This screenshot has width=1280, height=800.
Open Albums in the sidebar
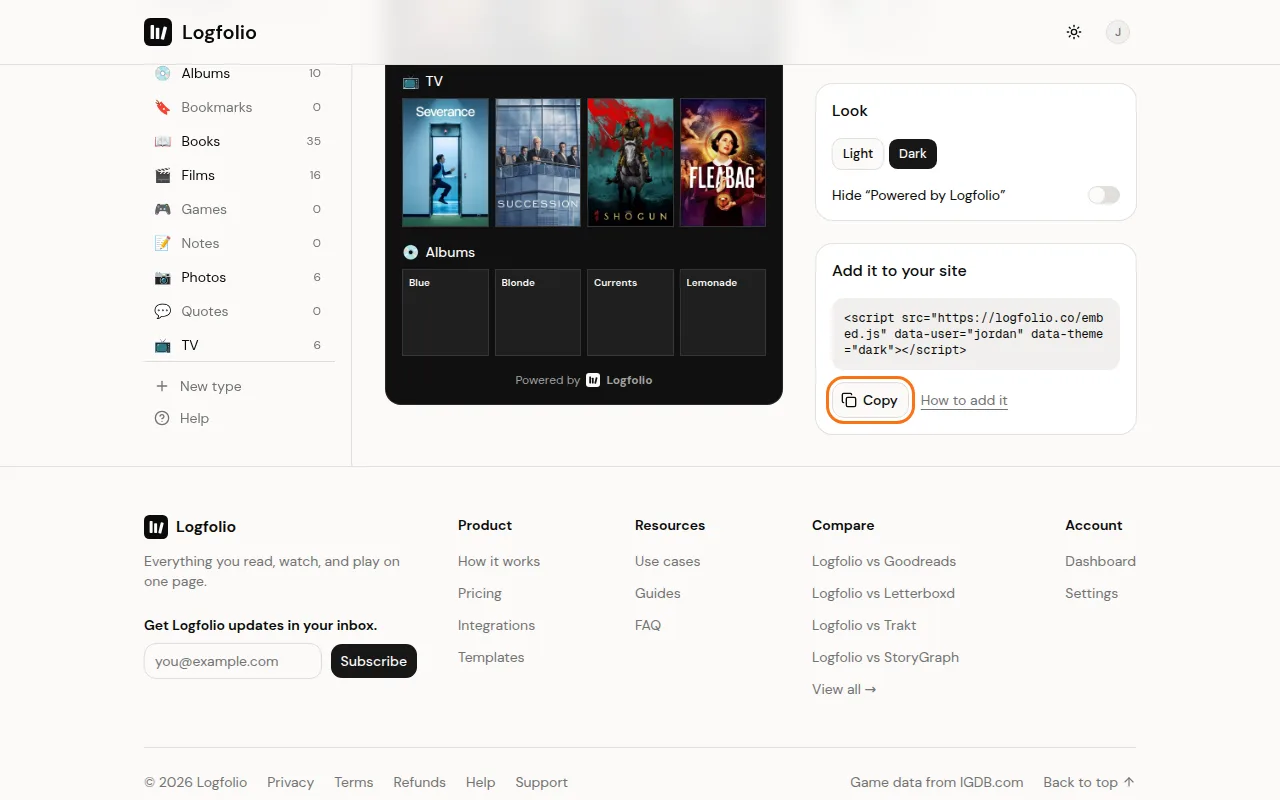point(238,73)
